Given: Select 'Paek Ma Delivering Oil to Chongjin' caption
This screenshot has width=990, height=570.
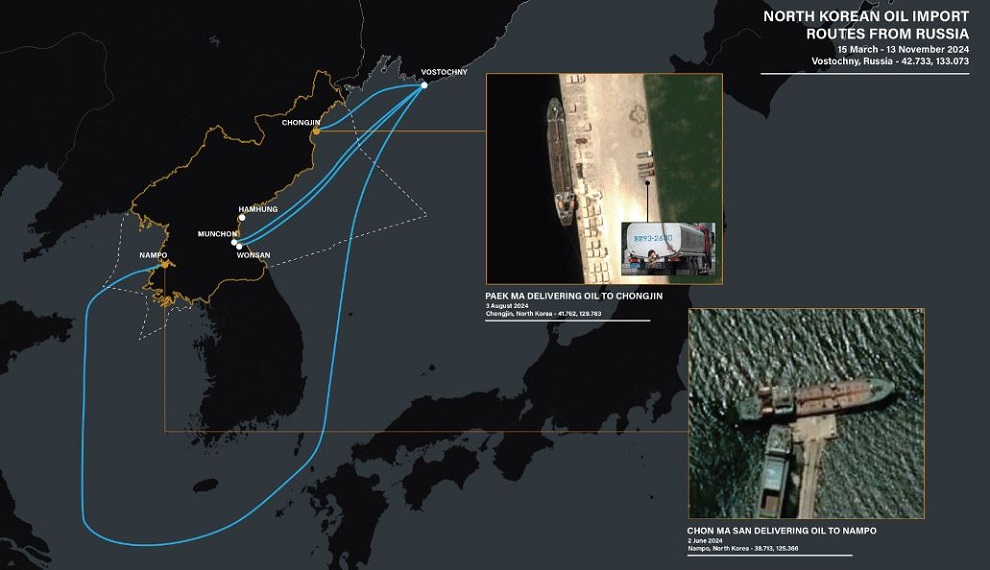Looking at the screenshot, I should pos(573,296).
